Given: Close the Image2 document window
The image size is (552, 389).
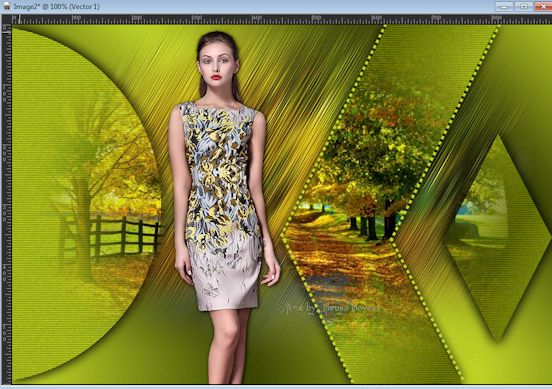Looking at the screenshot, I should pyautogui.click(x=543, y=6).
